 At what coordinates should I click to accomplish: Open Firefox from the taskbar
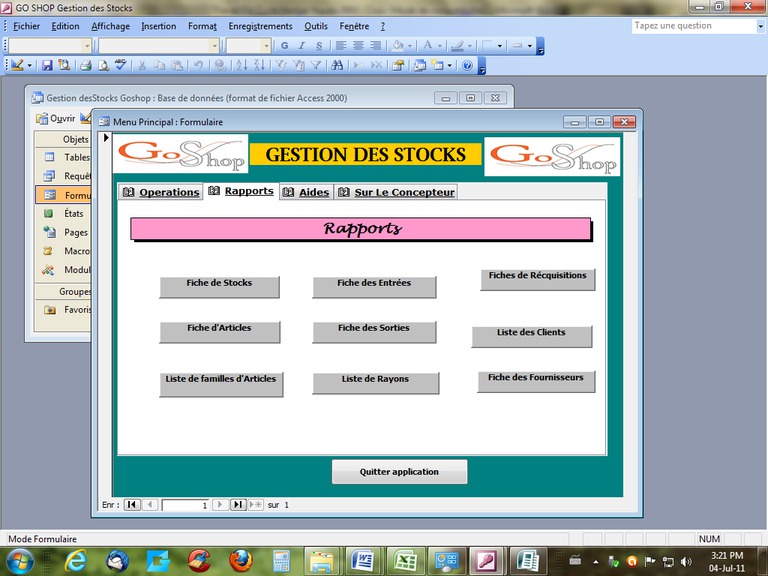(240, 559)
